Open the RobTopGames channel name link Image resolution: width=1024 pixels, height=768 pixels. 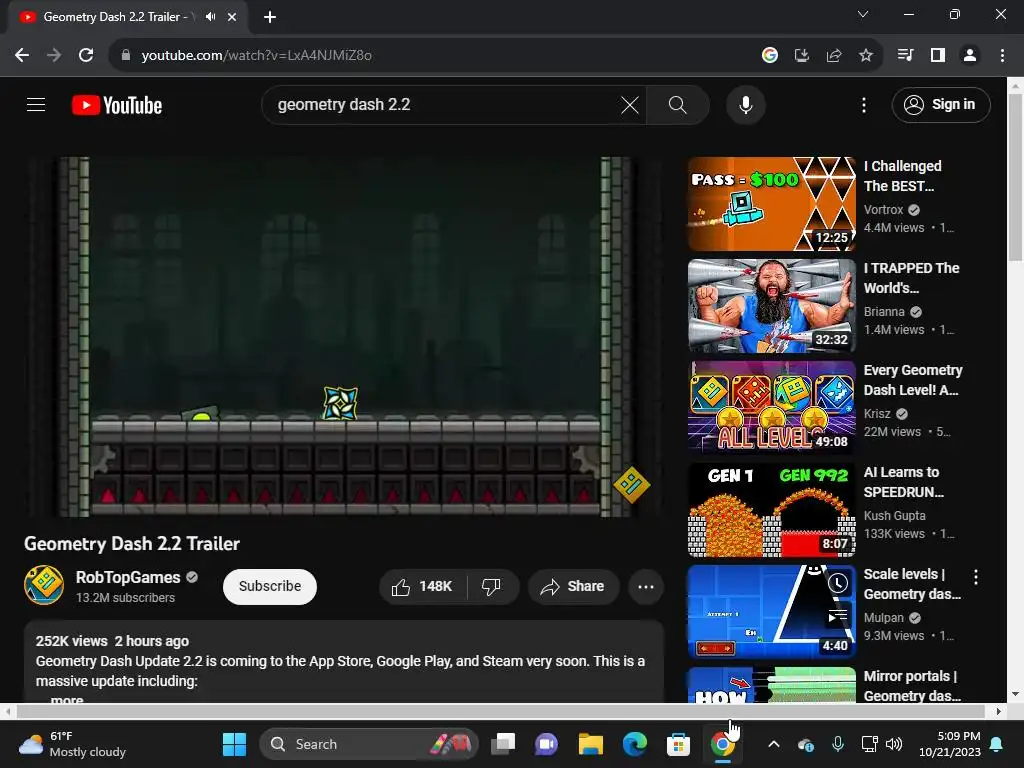[128, 577]
